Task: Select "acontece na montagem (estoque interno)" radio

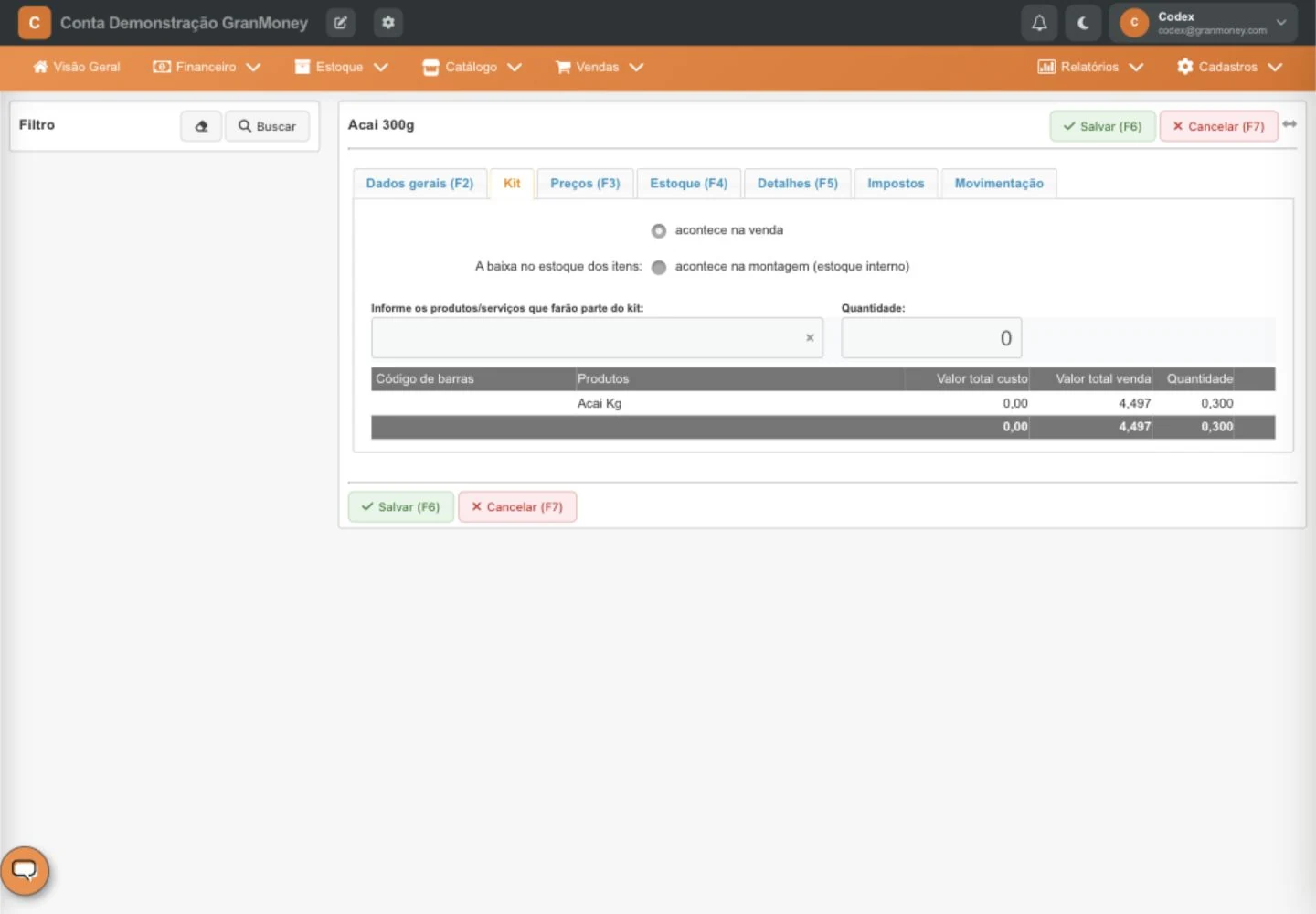Action: (x=658, y=268)
